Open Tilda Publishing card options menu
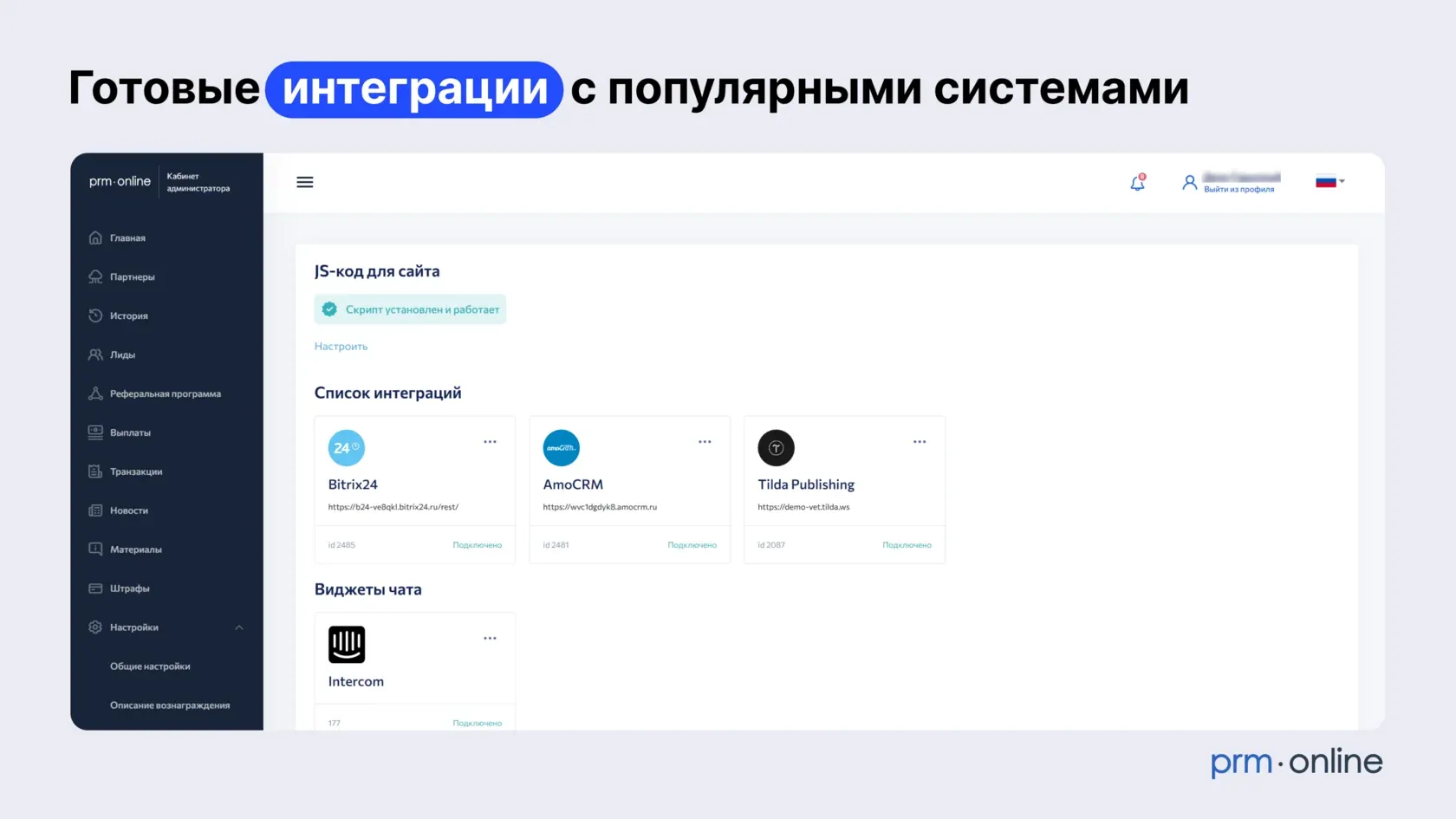This screenshot has height=819, width=1456. point(920,442)
